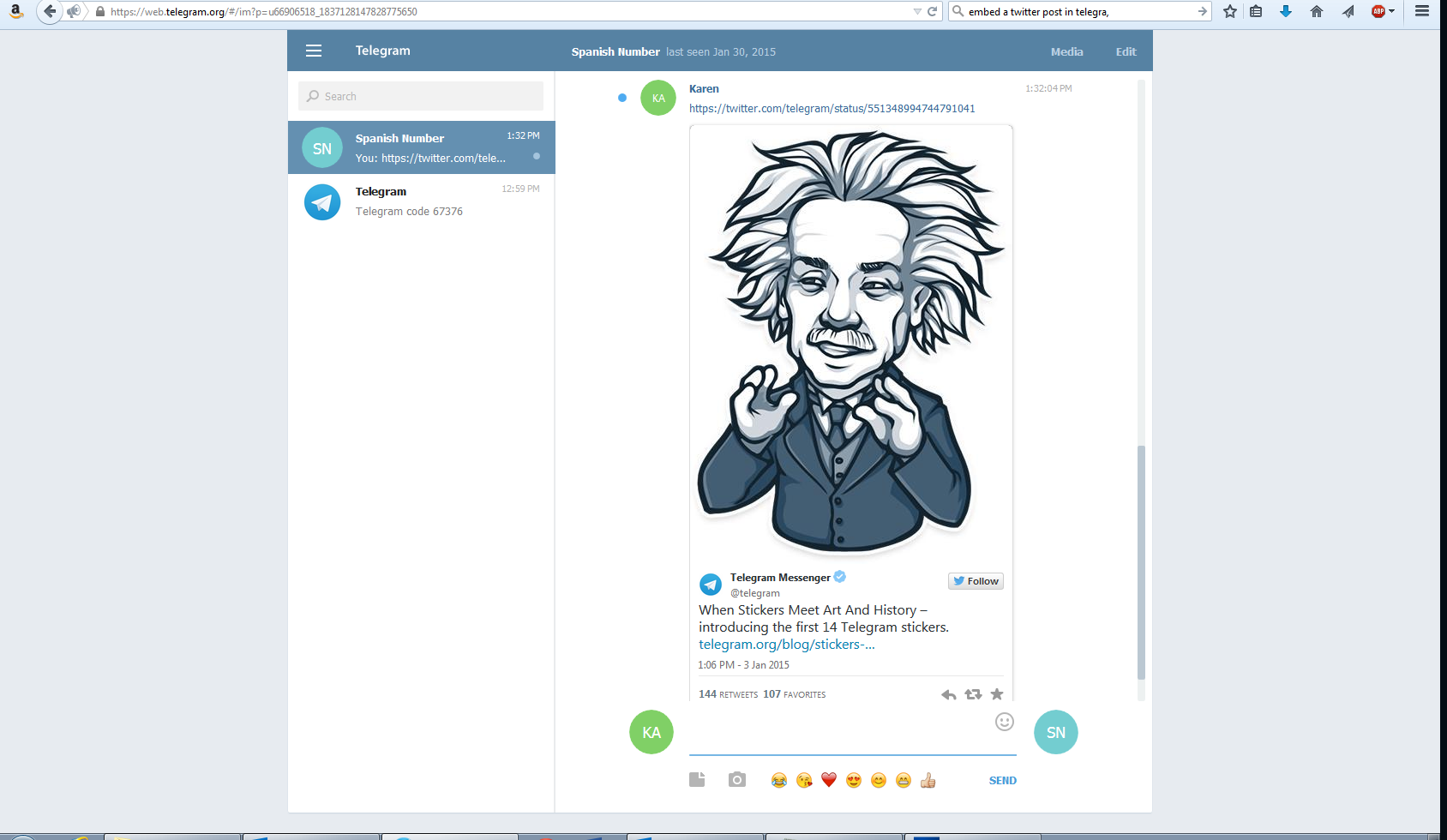
Task: Click the 1:32:04 PM message timestamp
Action: pyautogui.click(x=1048, y=88)
